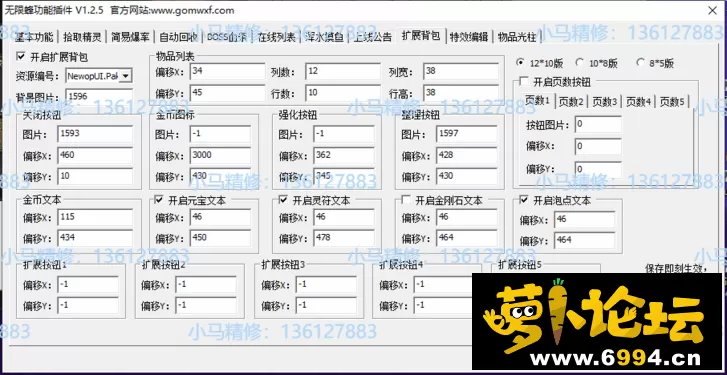Switch to the 在线列表 tab
This screenshot has height=375, width=727.
[276, 37]
